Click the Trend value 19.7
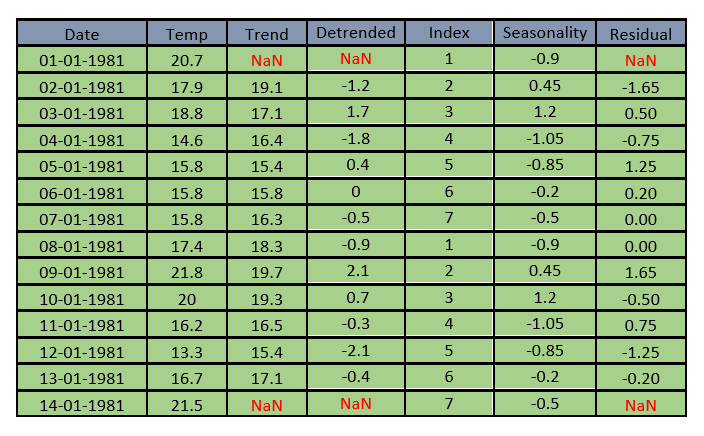The image size is (704, 436). [x=266, y=273]
